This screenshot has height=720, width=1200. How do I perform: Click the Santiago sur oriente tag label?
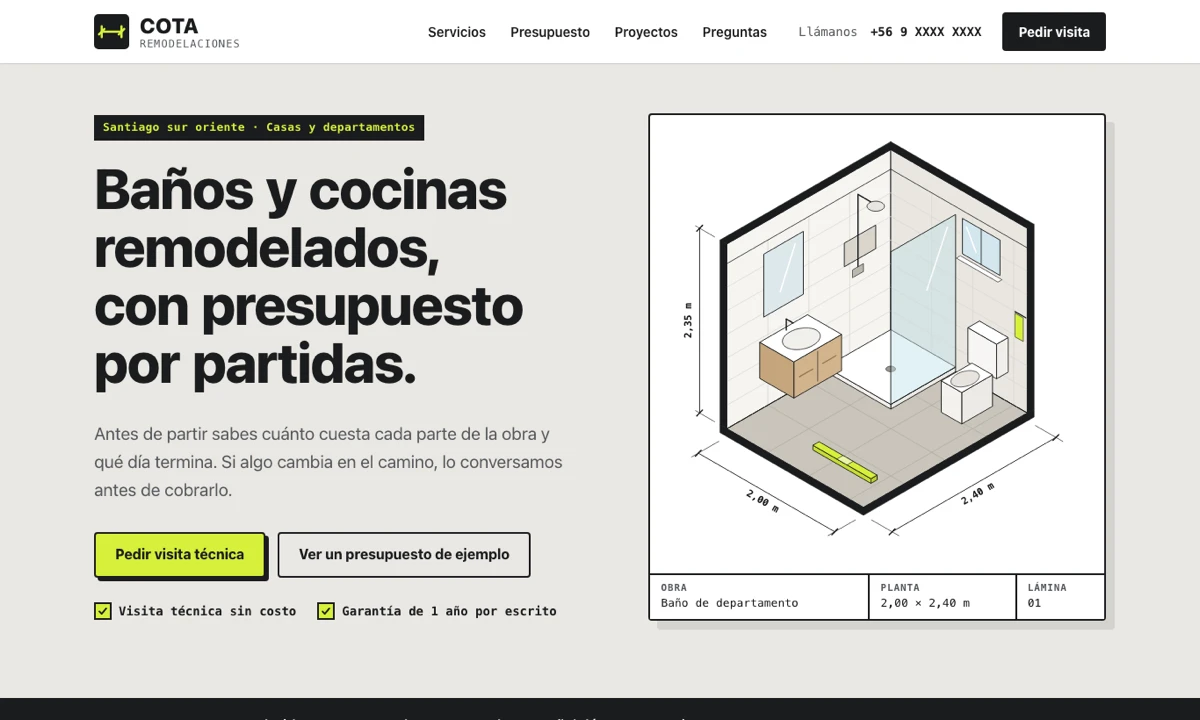pos(259,127)
